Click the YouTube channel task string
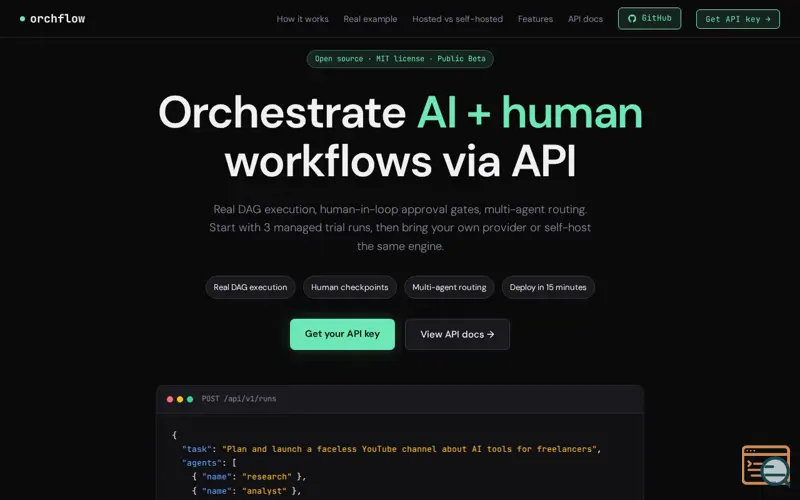Viewport: 800px width, 500px height. point(409,449)
